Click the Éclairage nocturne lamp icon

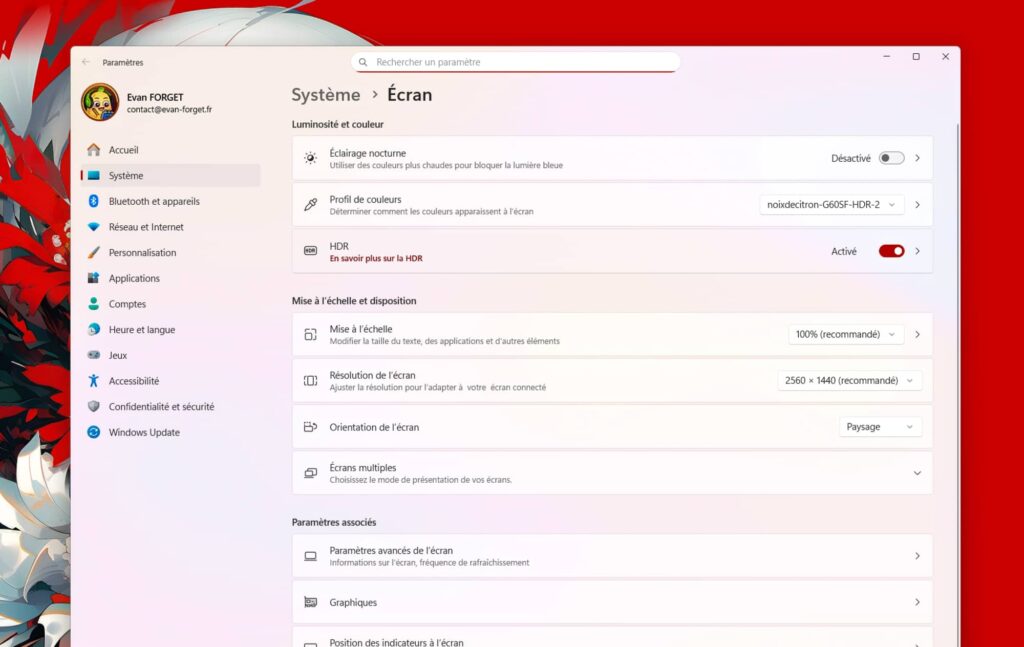click(x=309, y=157)
